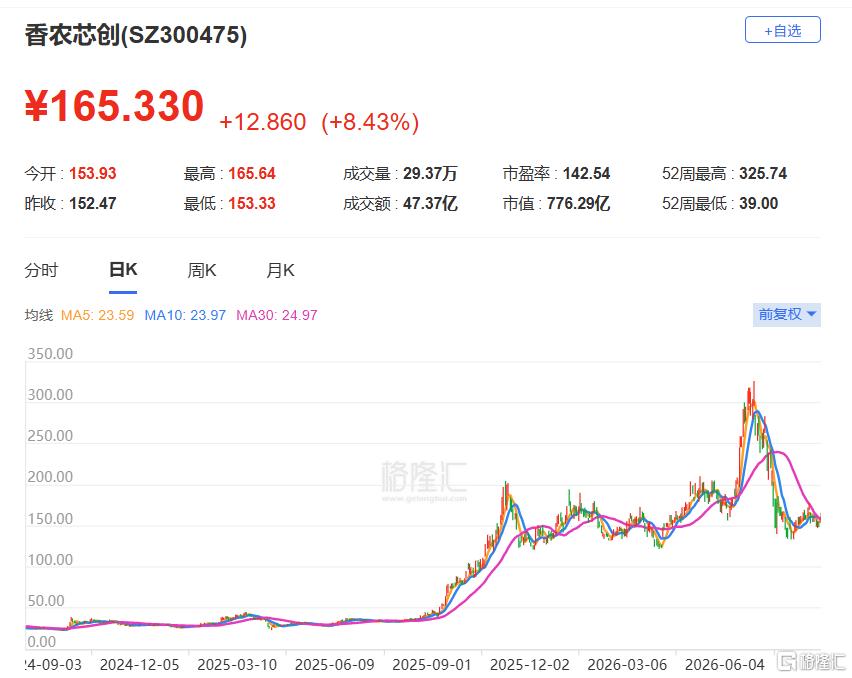Screen dimensions: 852x678
Task: Click the percentage change (+8.43%)
Action: coord(370,122)
